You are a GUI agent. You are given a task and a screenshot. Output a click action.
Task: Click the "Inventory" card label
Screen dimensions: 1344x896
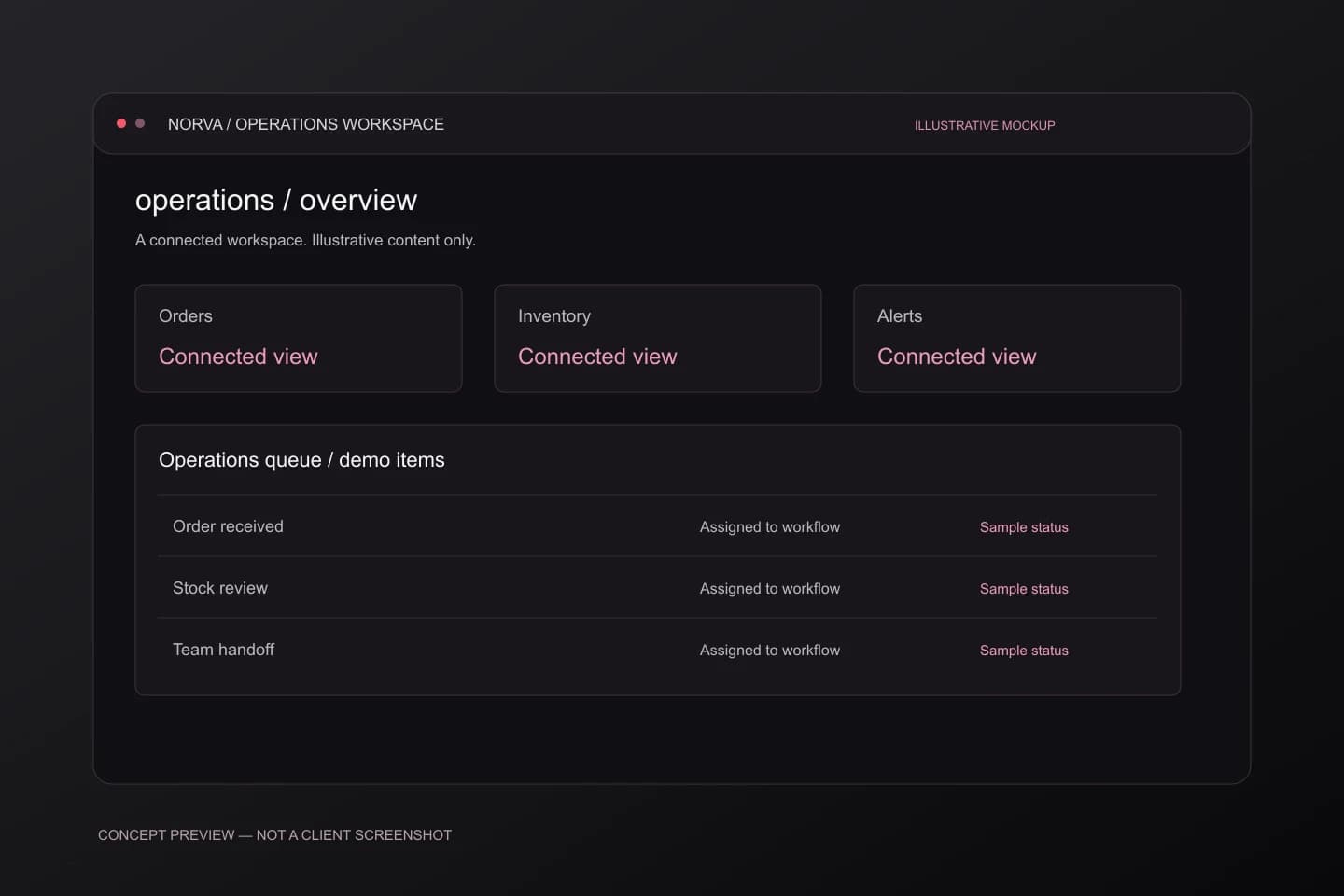pos(554,316)
